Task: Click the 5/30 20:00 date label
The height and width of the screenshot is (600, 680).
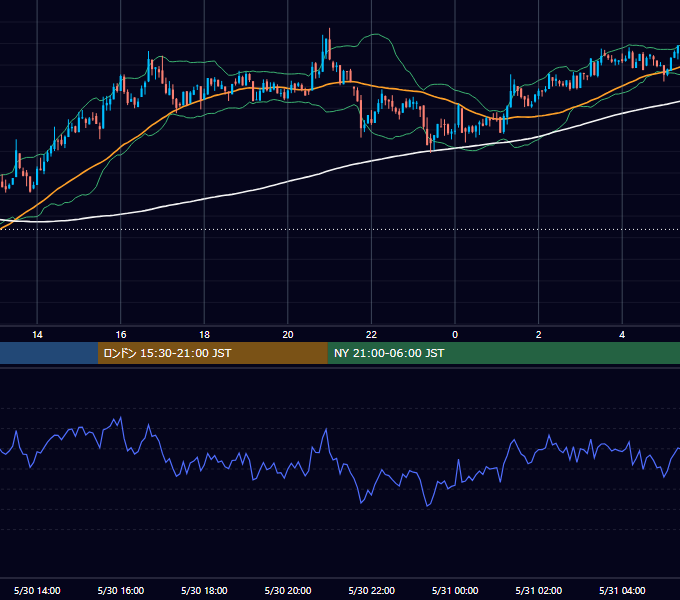Action: pos(288,590)
